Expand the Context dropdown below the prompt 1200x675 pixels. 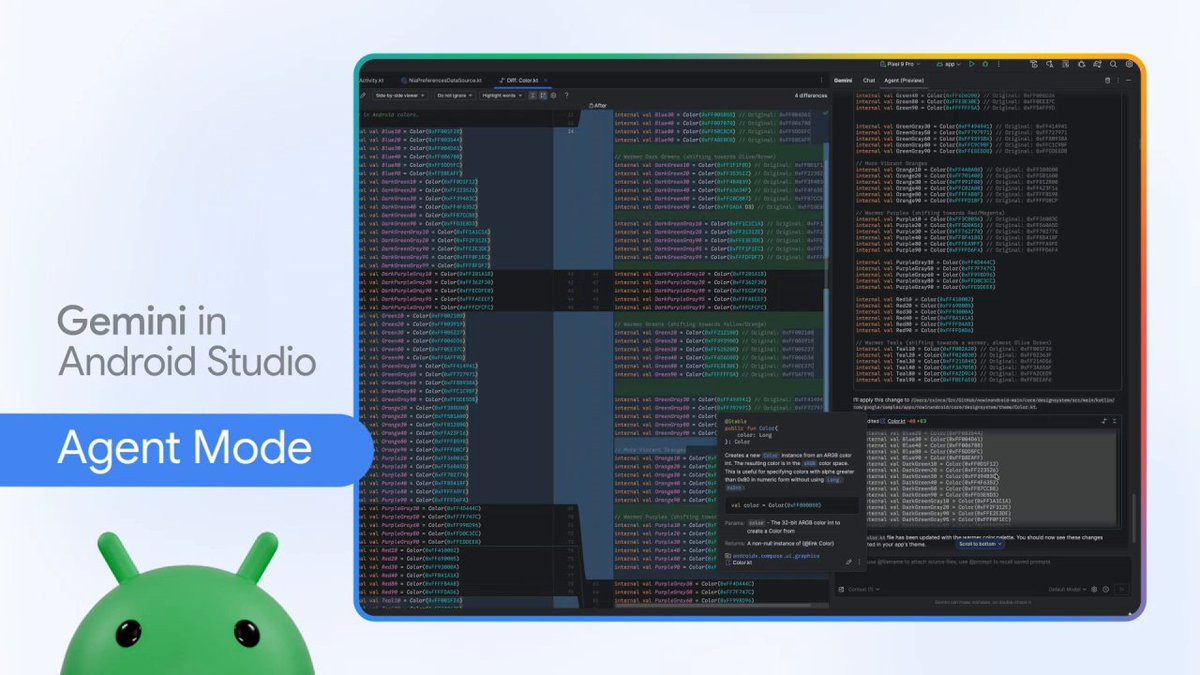tap(863, 589)
